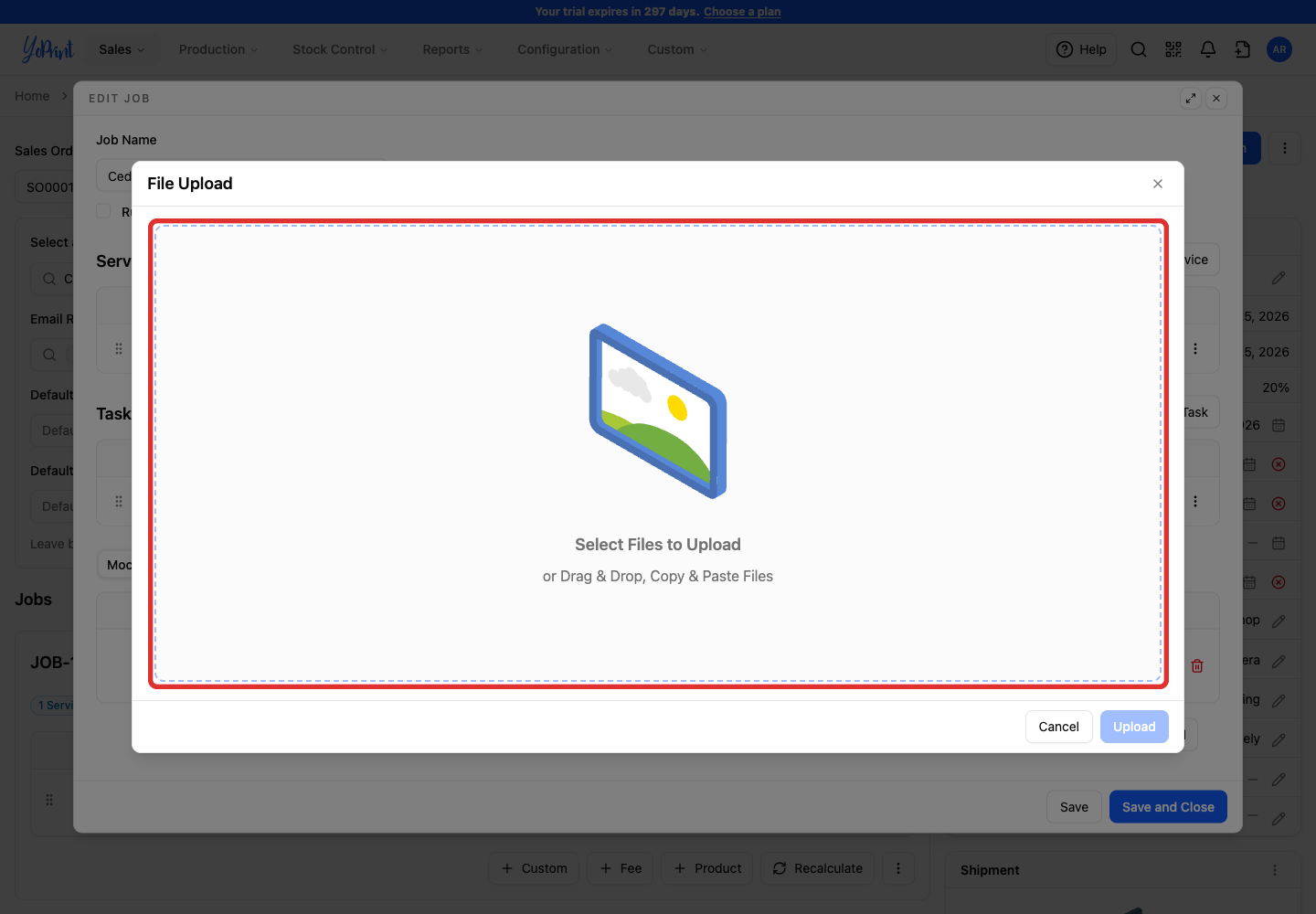Click the Recalculate refresh icon
Viewport: 1316px width, 914px height.
[780, 868]
